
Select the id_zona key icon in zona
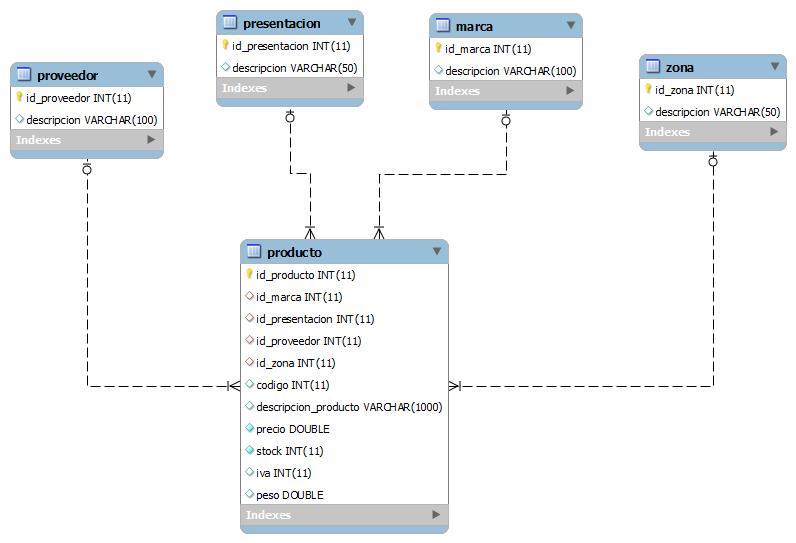click(x=648, y=89)
